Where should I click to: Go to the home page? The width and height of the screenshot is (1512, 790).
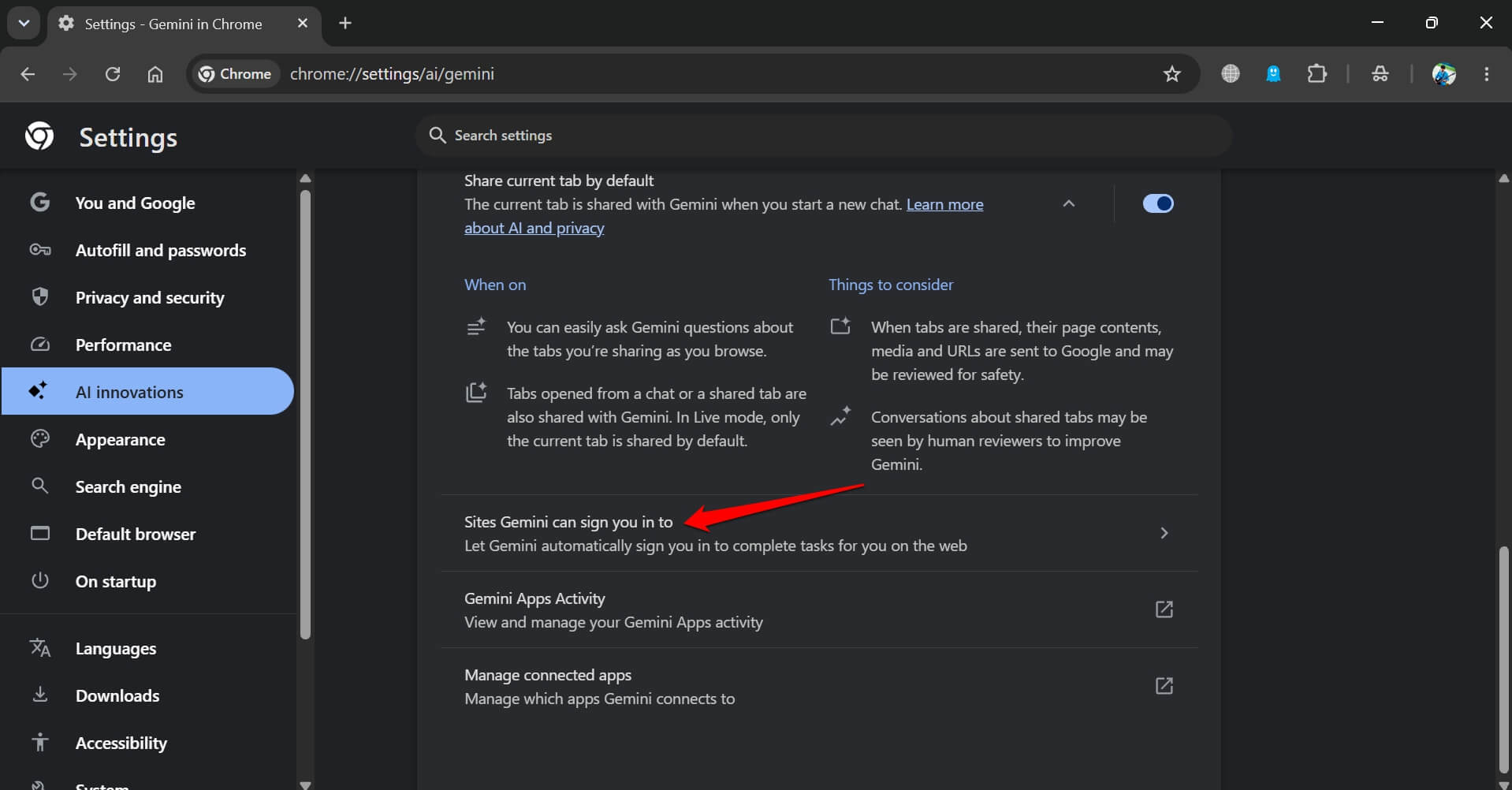(x=155, y=74)
